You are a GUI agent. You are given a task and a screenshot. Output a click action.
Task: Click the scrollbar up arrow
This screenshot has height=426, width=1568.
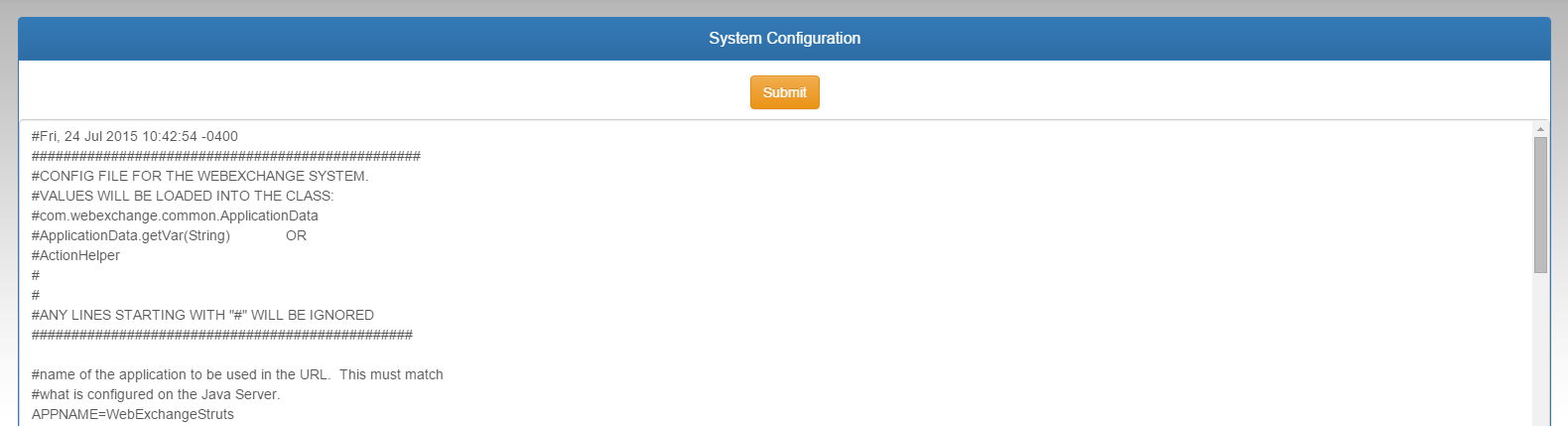1540,129
